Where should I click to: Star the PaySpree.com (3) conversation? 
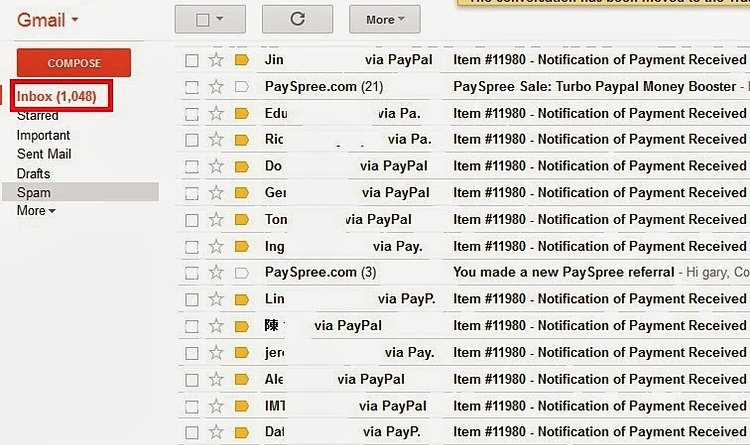pyautogui.click(x=216, y=273)
